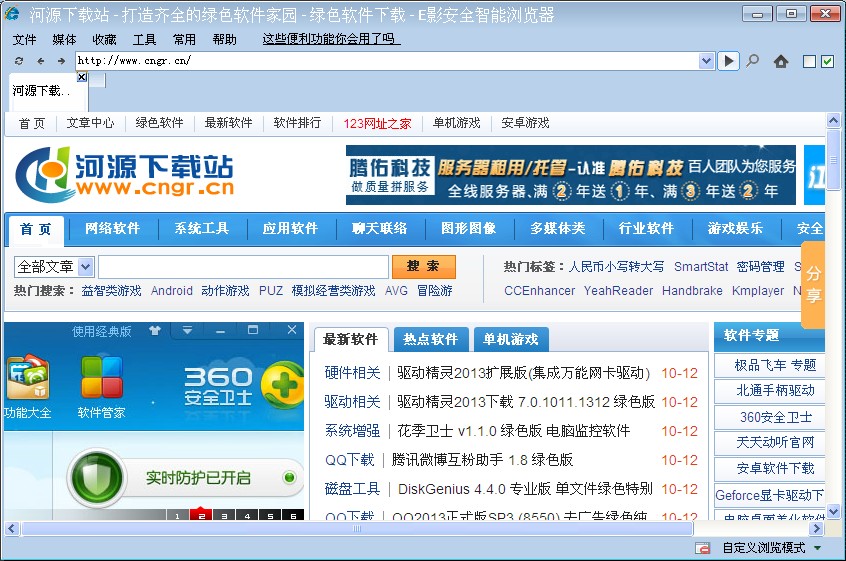Select slide number 6 in the slideshow pager
Screen dimensions: 846x561
294,515
